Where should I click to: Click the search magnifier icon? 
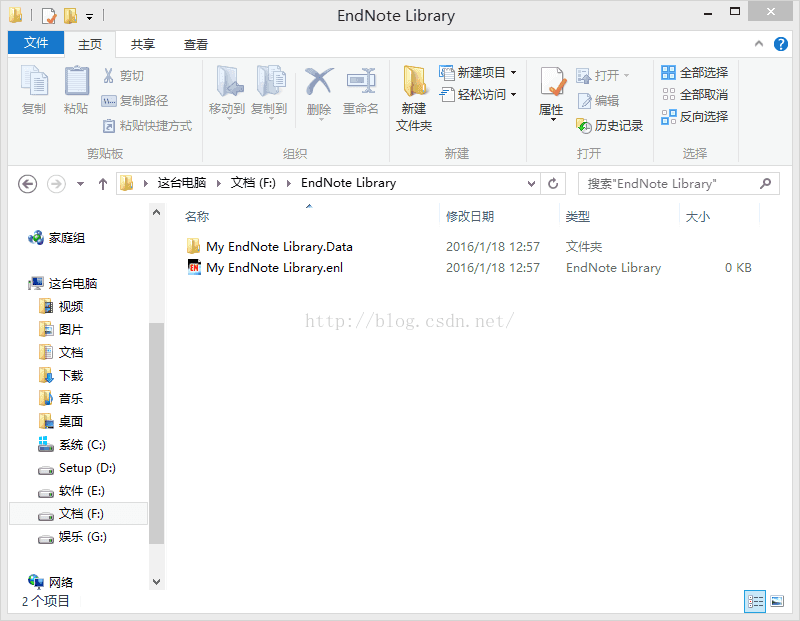(765, 183)
